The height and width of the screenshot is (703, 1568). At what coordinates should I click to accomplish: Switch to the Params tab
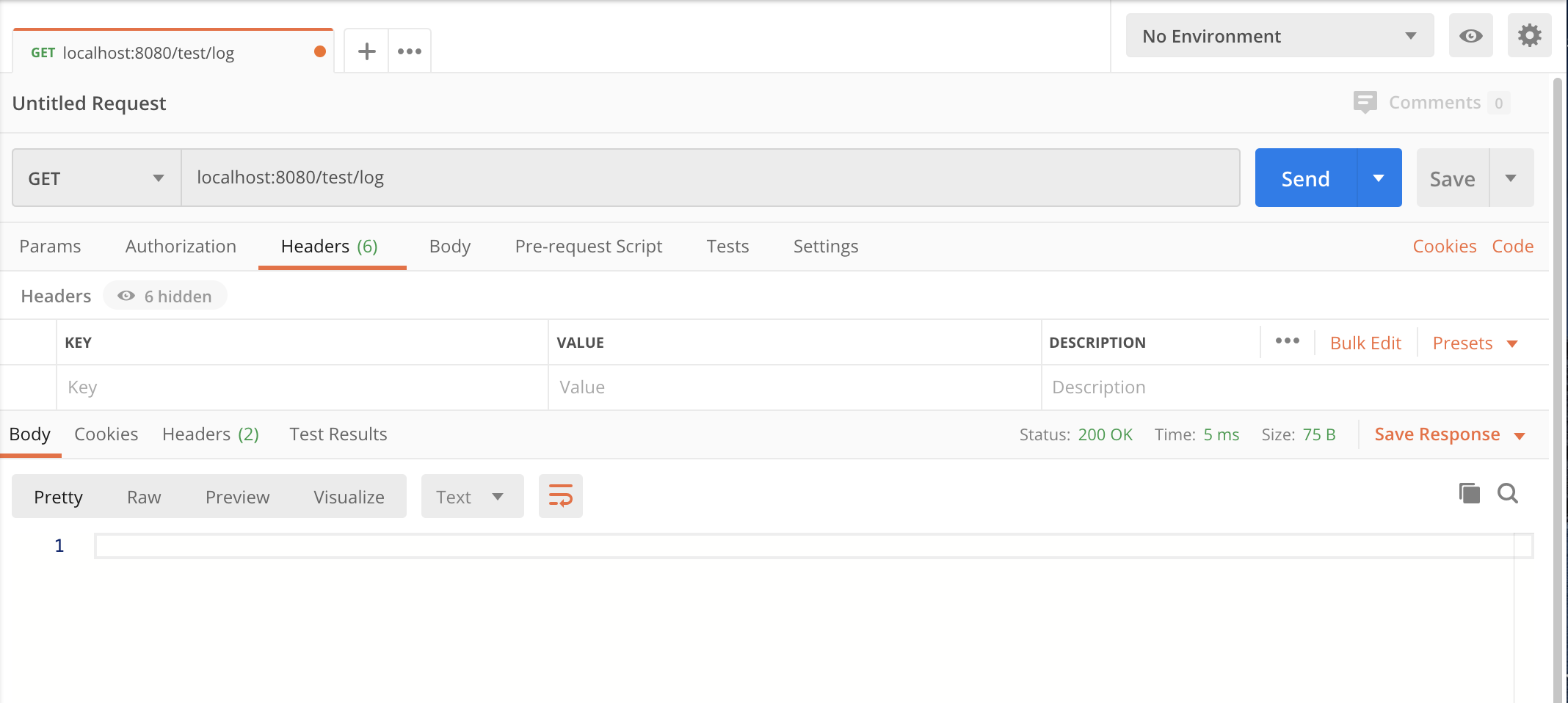coord(50,247)
